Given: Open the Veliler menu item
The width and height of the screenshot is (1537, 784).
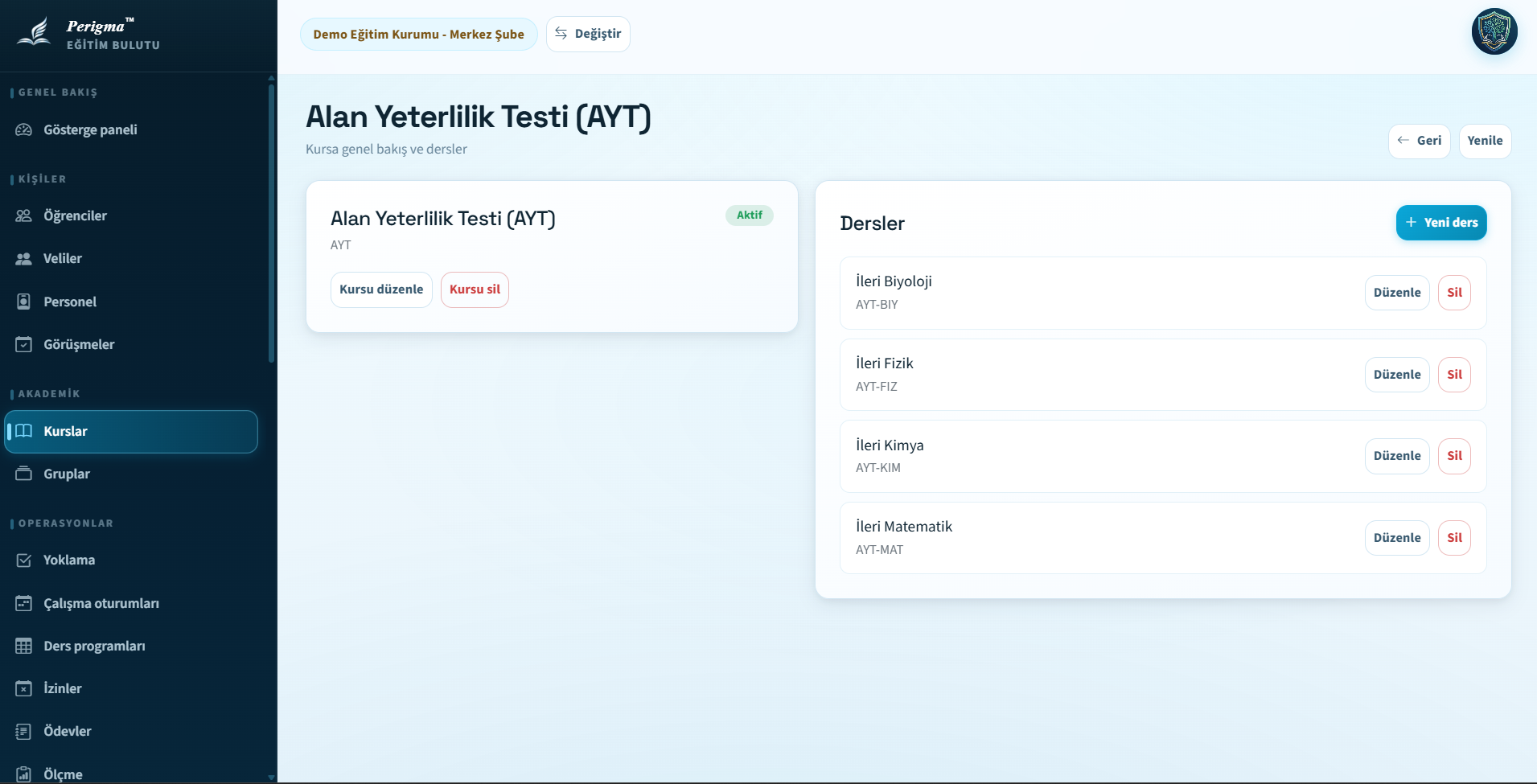Looking at the screenshot, I should [x=63, y=259].
